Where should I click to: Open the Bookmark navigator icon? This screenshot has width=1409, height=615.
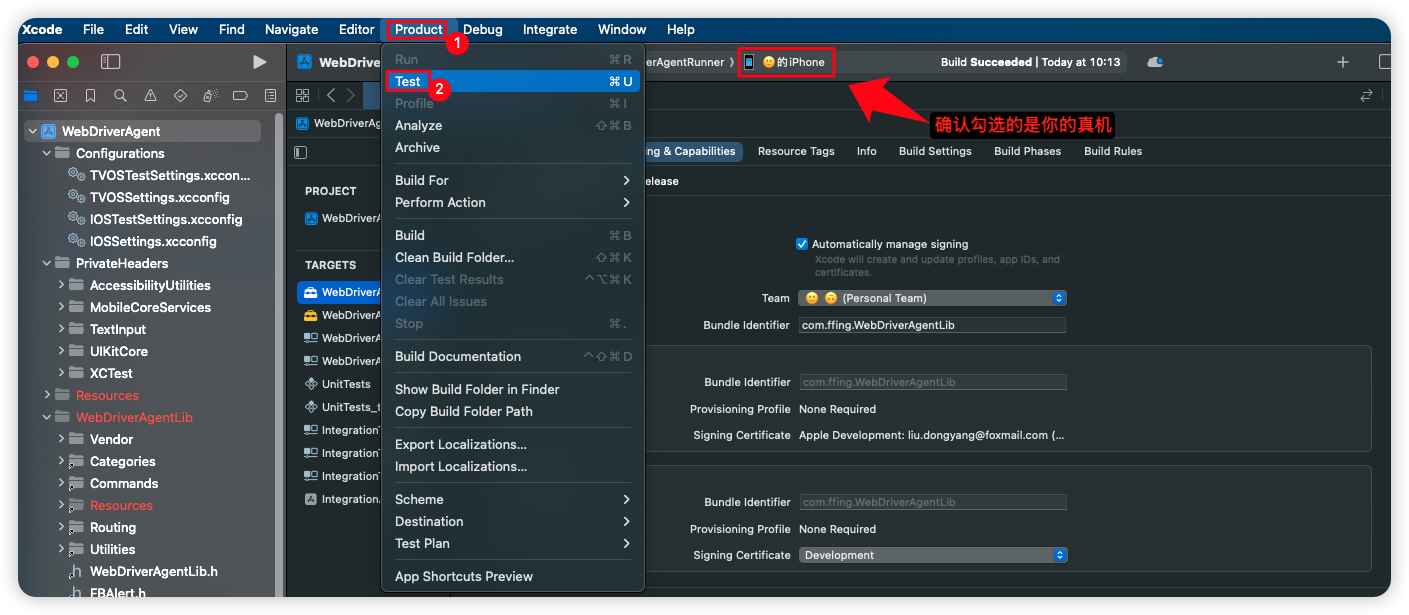coord(90,96)
